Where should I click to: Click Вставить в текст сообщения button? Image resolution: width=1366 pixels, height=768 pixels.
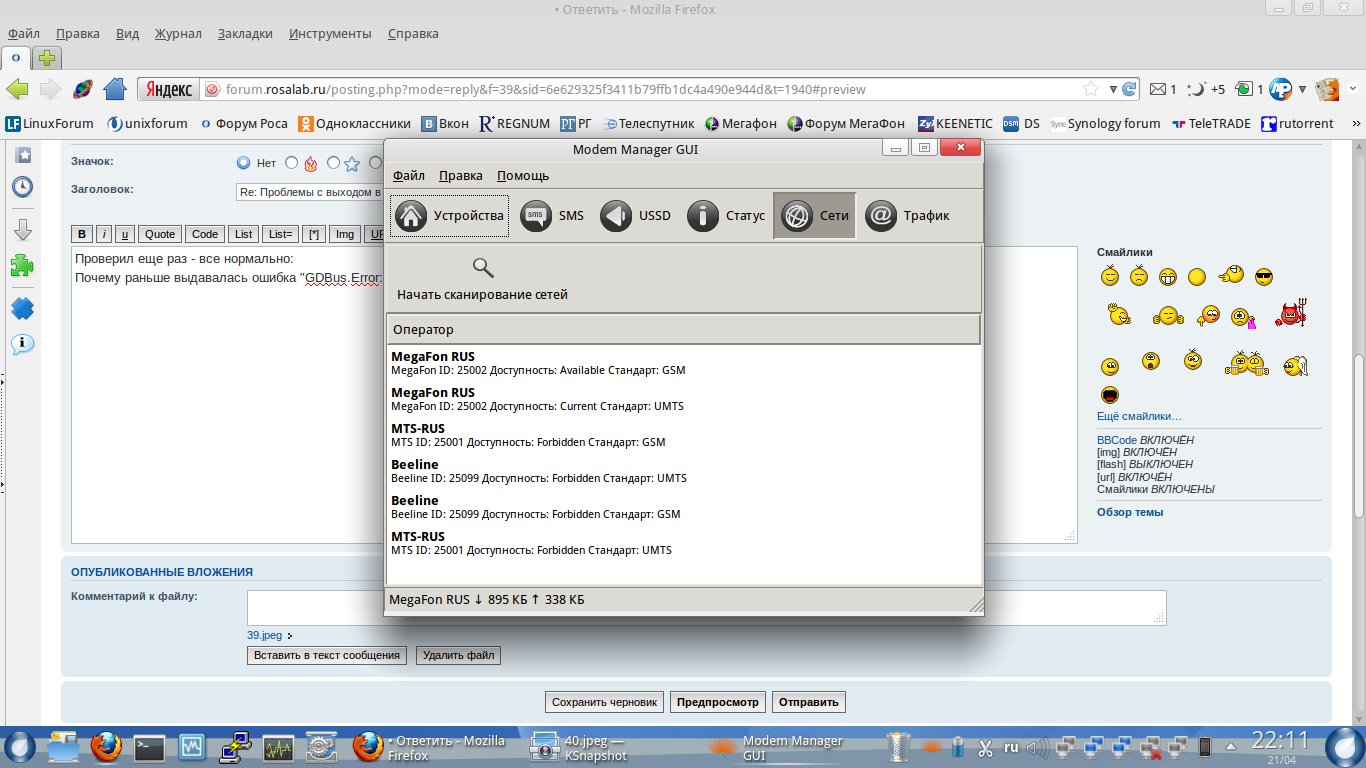click(327, 656)
